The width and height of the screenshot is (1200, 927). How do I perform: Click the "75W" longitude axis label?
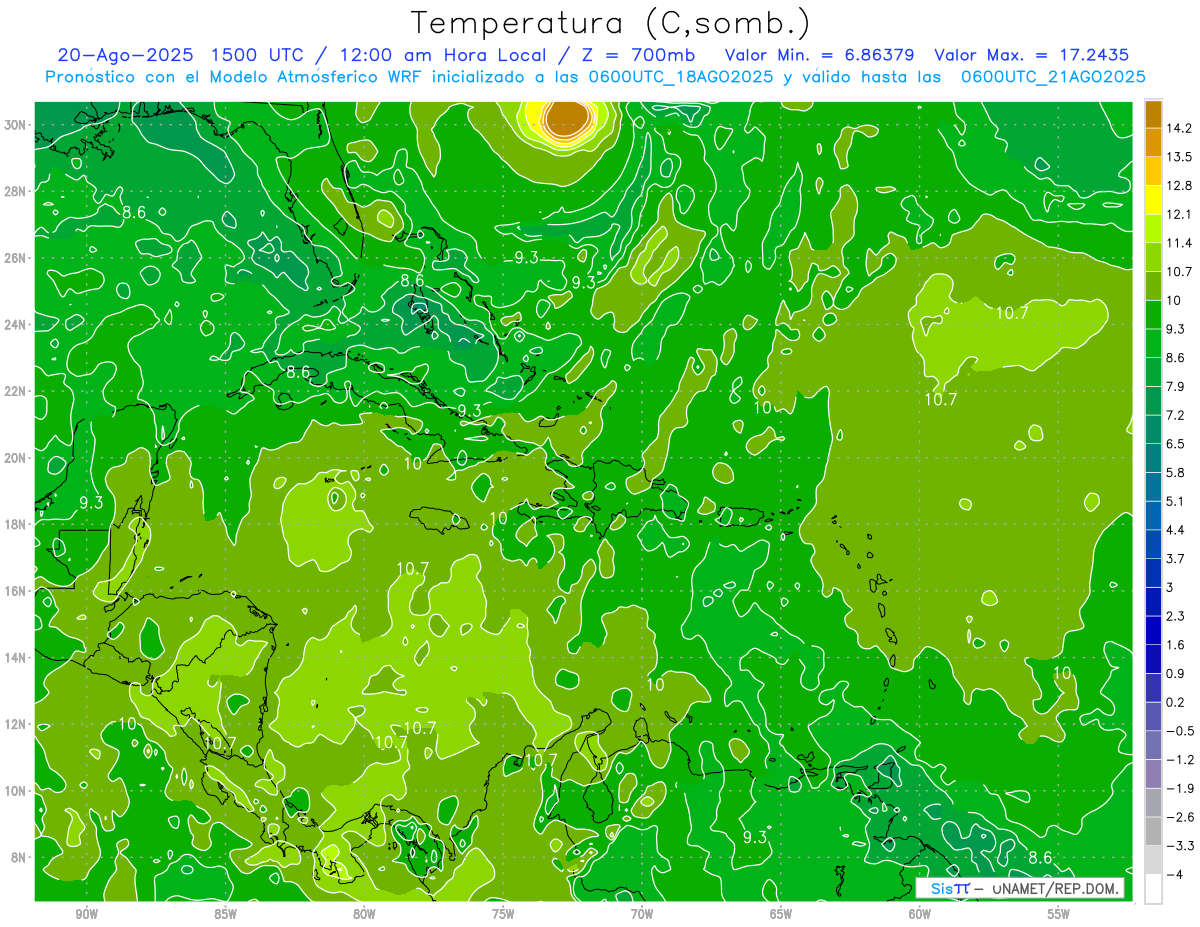pos(503,914)
